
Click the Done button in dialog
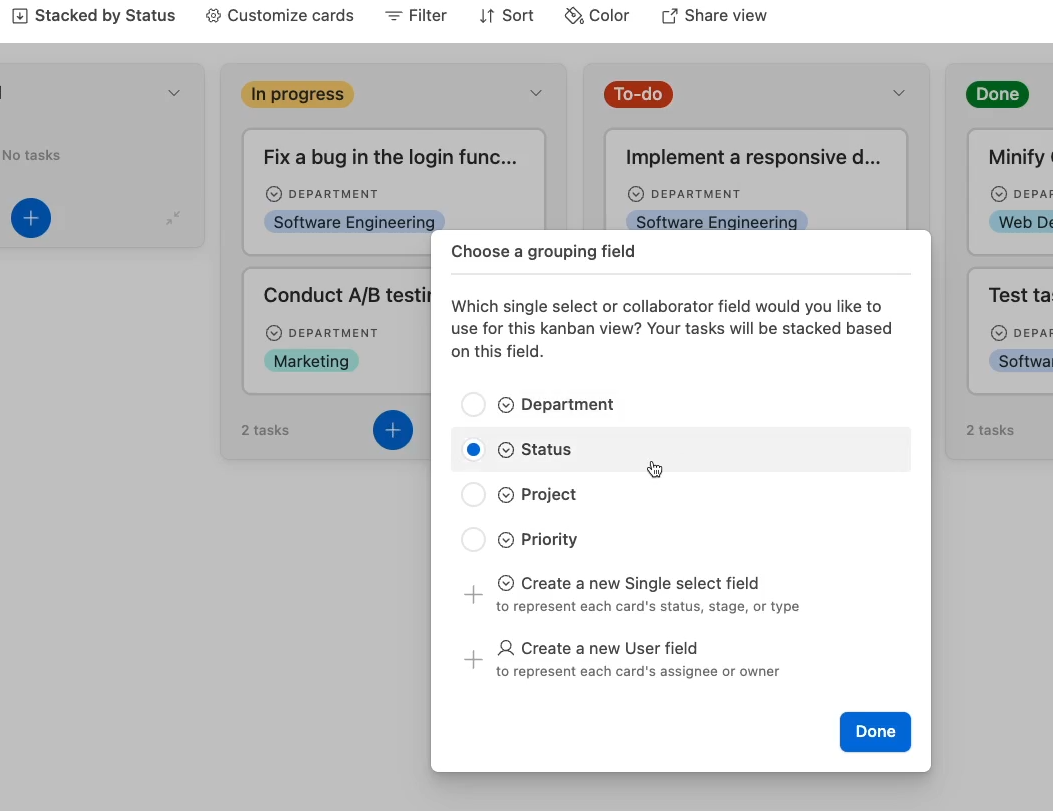874,731
